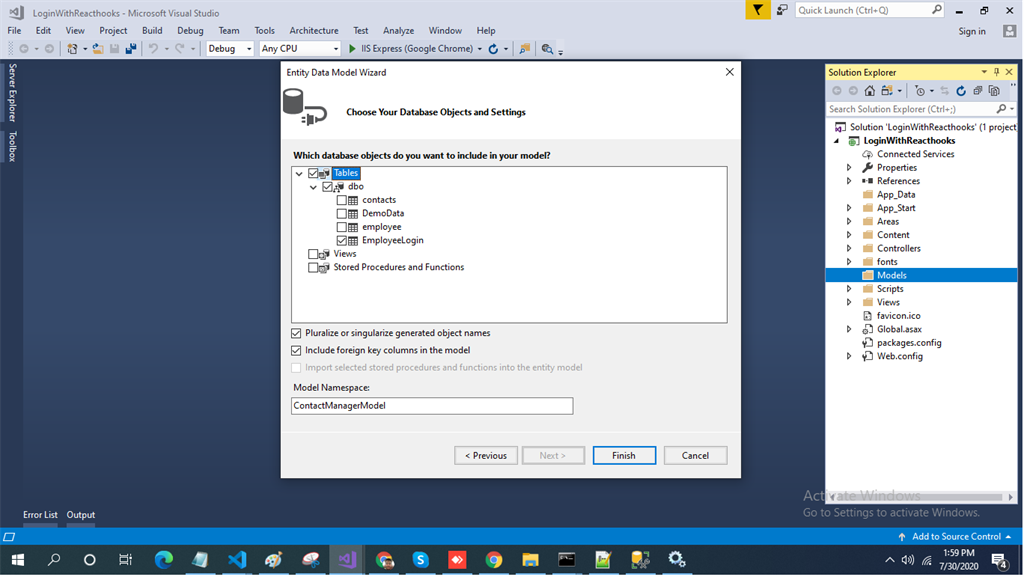Collapse the LoginWithReacthooks project node
Screen dimensions: 1024x577
click(837, 140)
